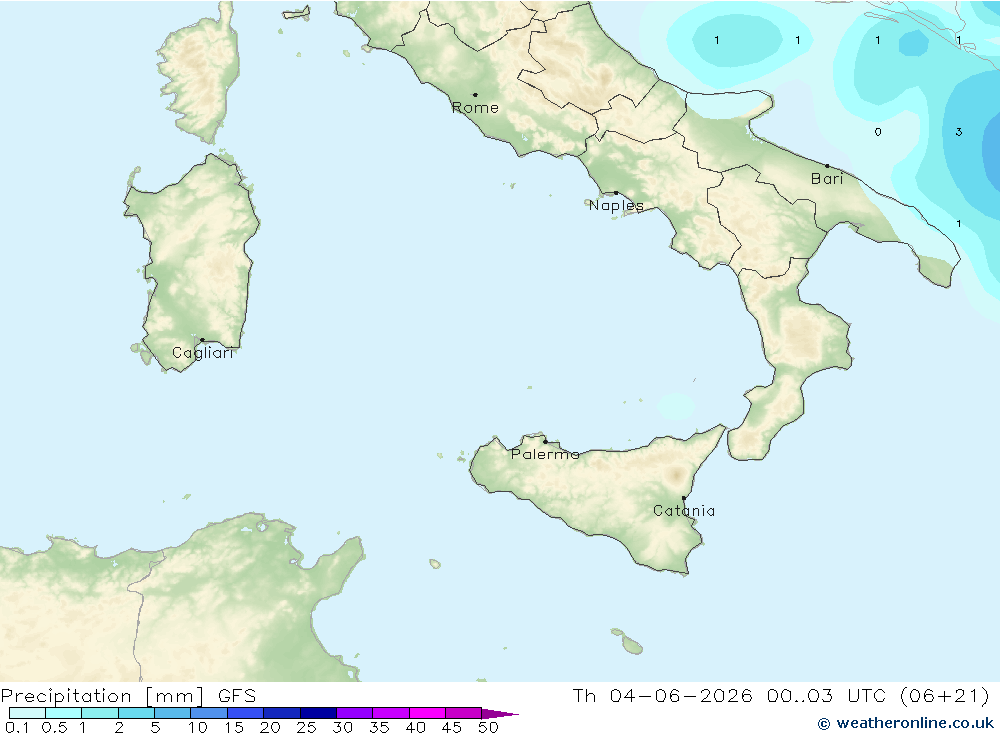Pick the 15–20 mm blue legend swatch
1000x733 pixels.
pyautogui.click(x=246, y=713)
